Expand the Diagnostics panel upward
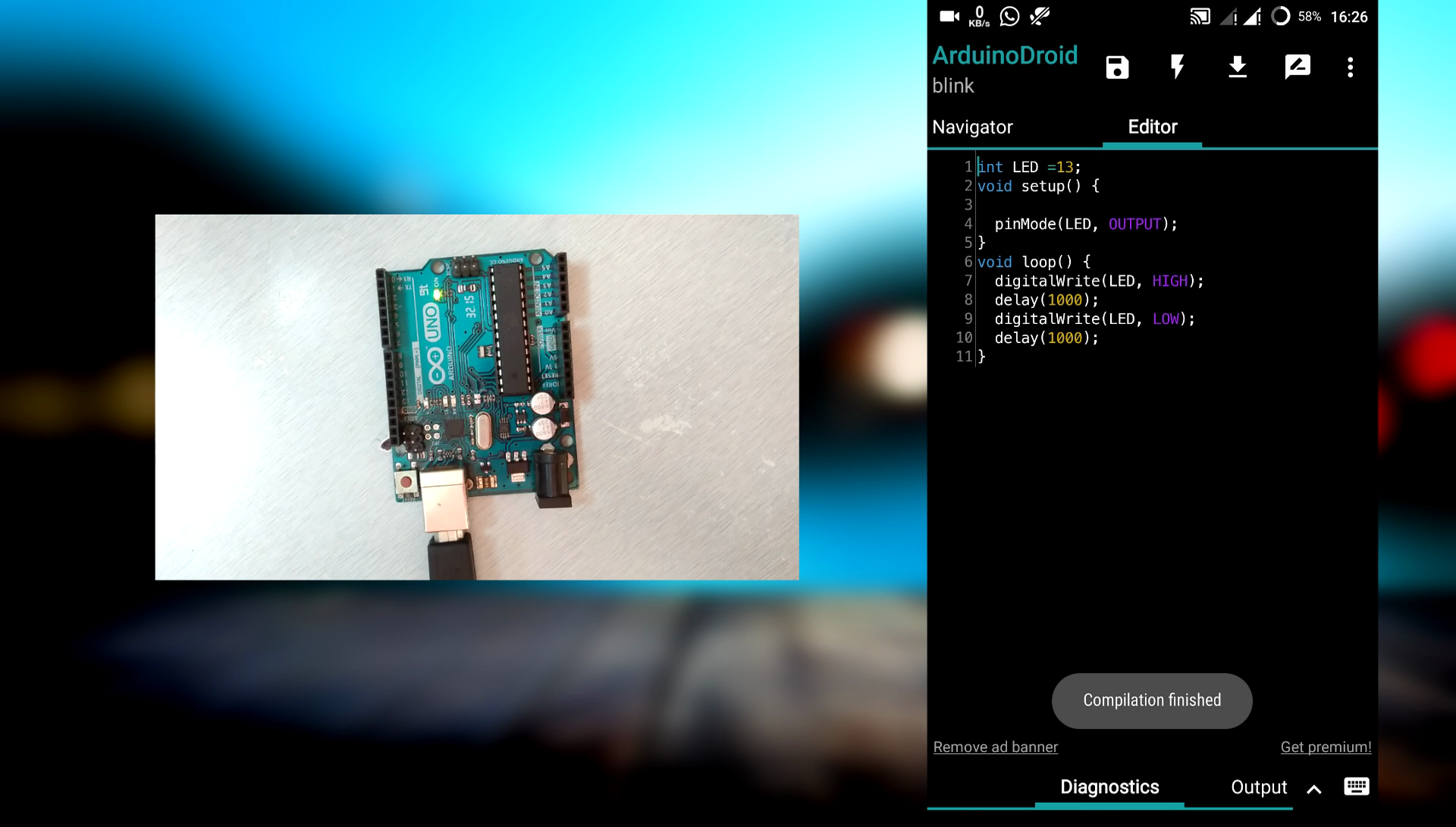1456x827 pixels. (x=1314, y=788)
